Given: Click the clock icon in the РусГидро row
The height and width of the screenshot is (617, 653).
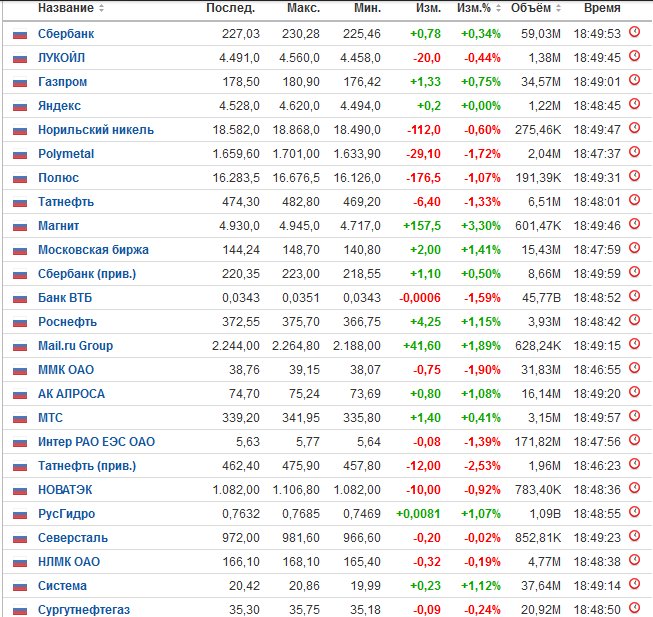Looking at the screenshot, I should [634, 512].
